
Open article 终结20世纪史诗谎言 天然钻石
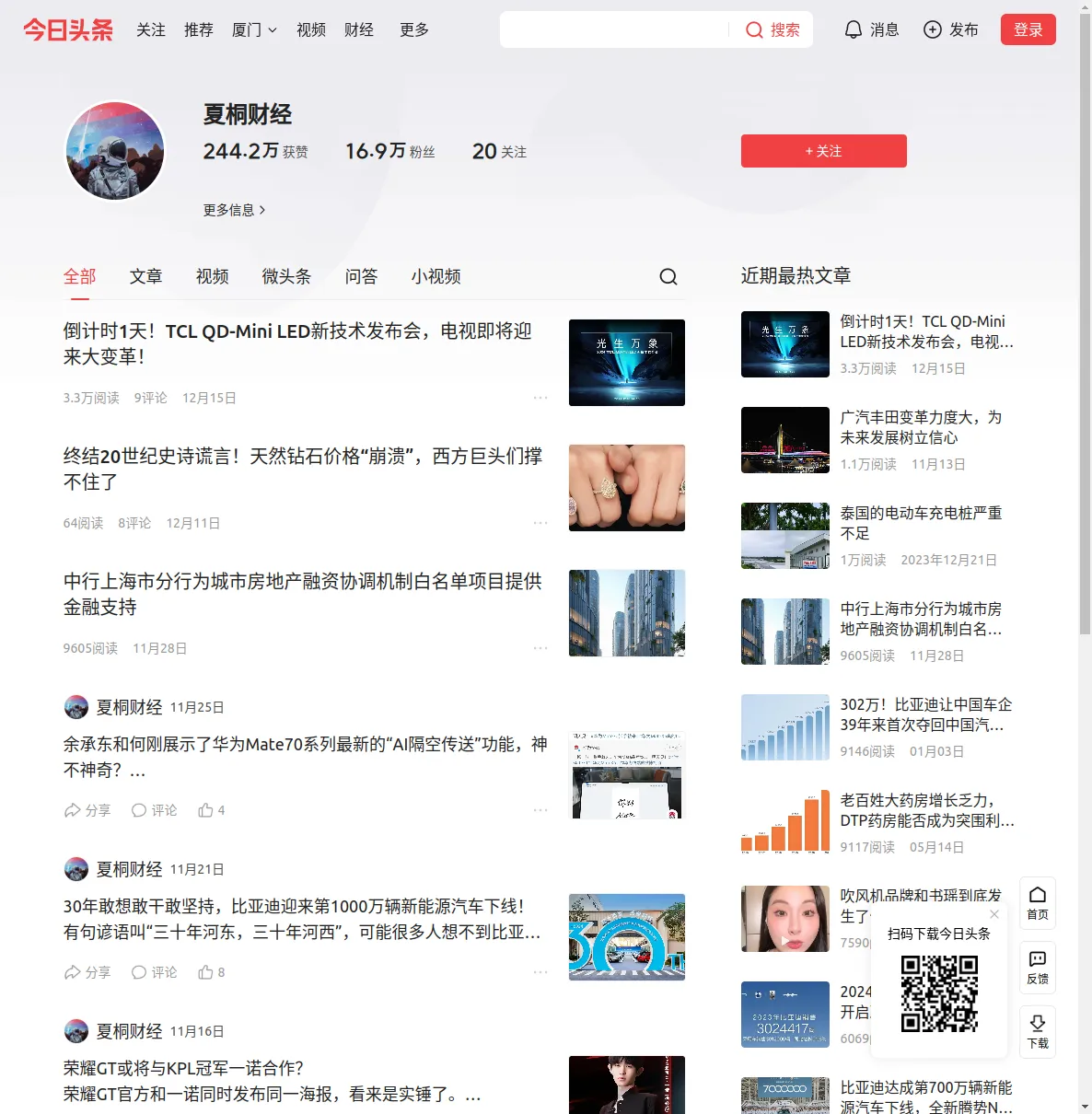tap(303, 469)
